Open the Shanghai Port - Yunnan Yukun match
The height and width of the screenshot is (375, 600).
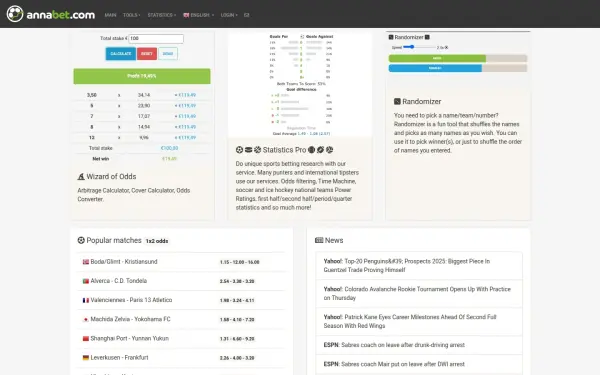click(x=129, y=338)
